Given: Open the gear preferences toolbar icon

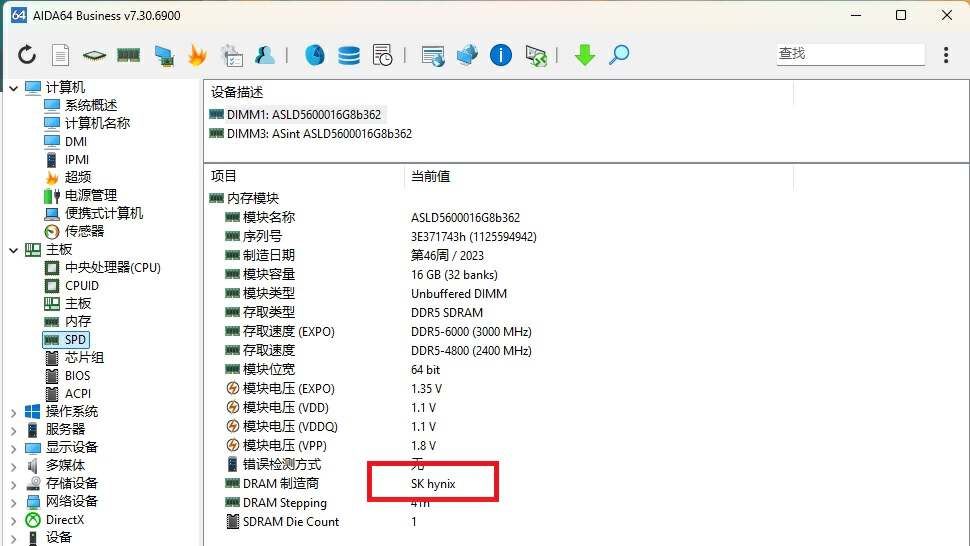Looking at the screenshot, I should (x=231, y=56).
